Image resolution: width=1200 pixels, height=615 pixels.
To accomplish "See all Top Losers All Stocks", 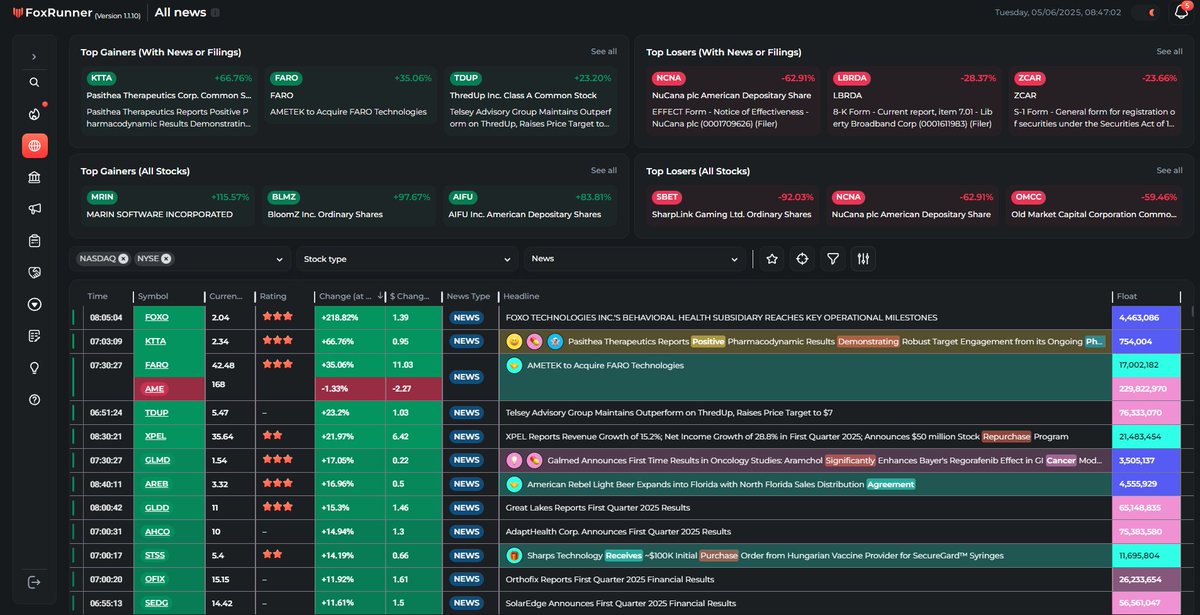I will [x=1169, y=170].
